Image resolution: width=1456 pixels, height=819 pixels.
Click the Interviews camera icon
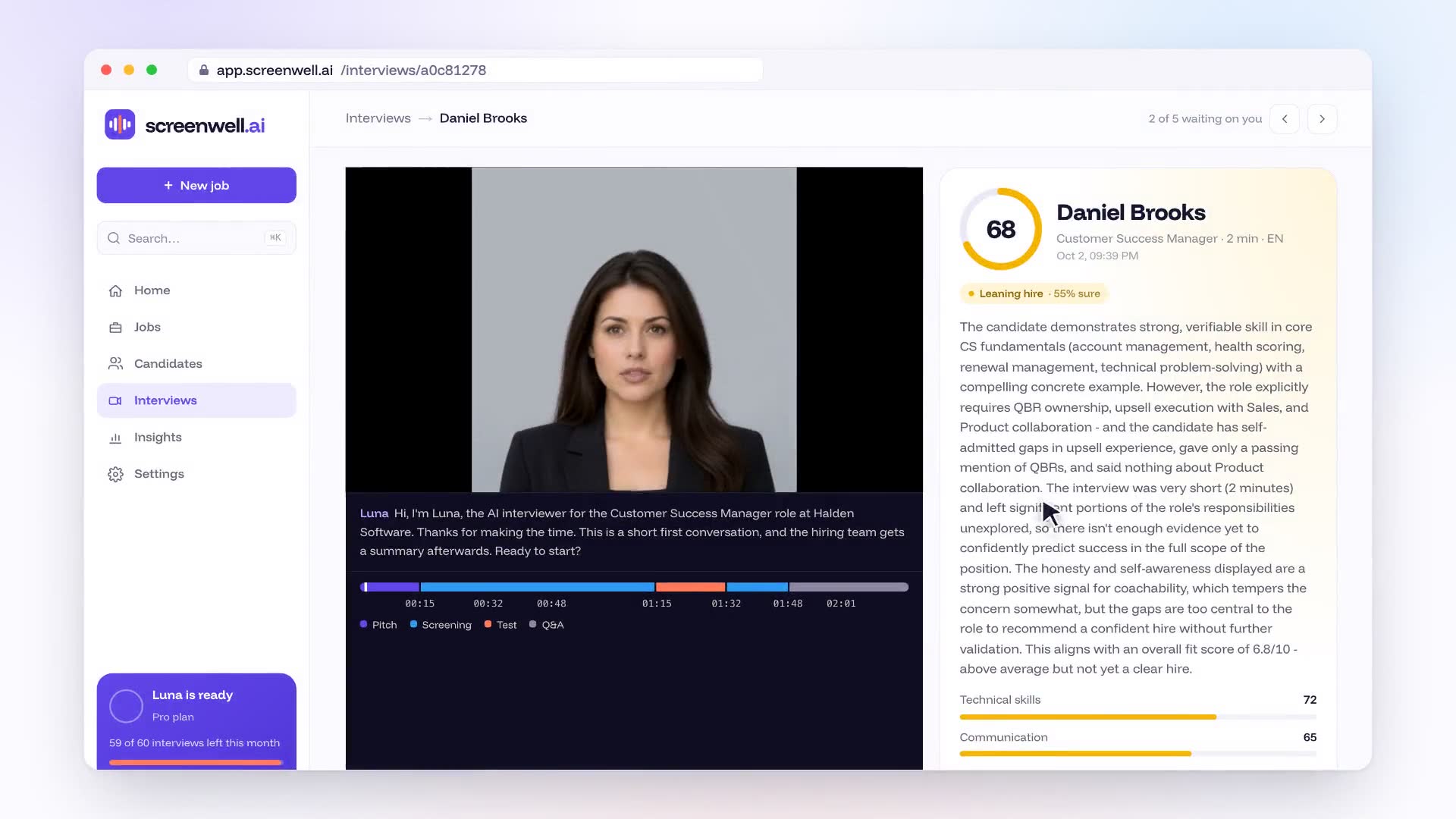tap(115, 400)
